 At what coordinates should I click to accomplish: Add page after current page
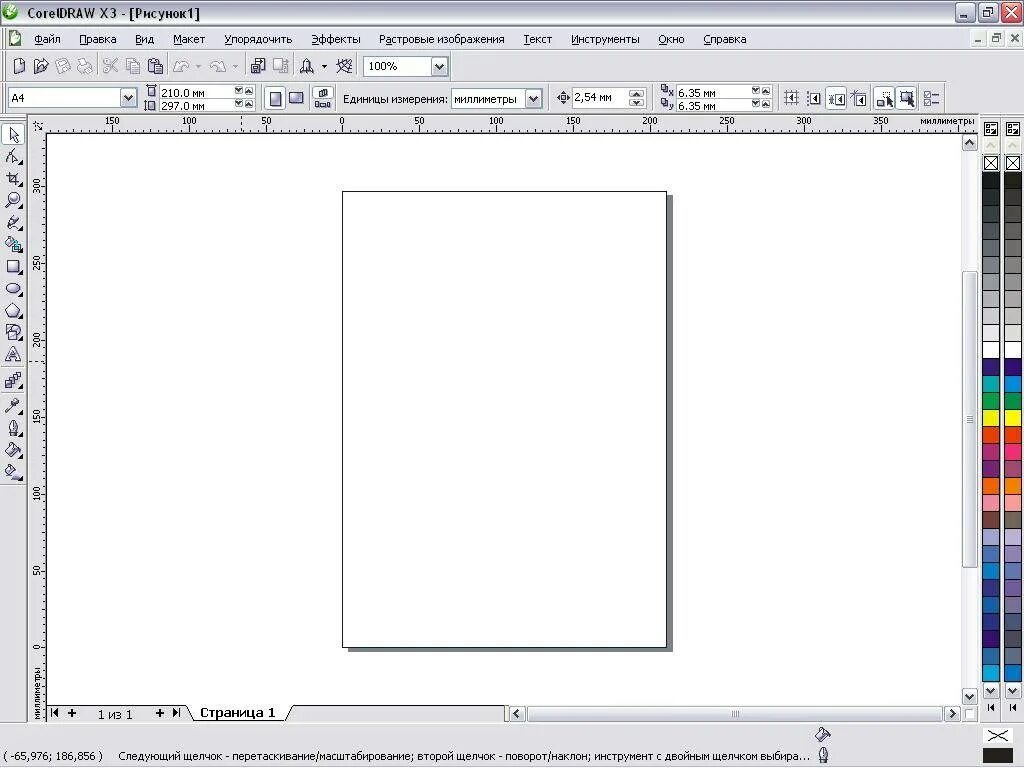click(159, 713)
